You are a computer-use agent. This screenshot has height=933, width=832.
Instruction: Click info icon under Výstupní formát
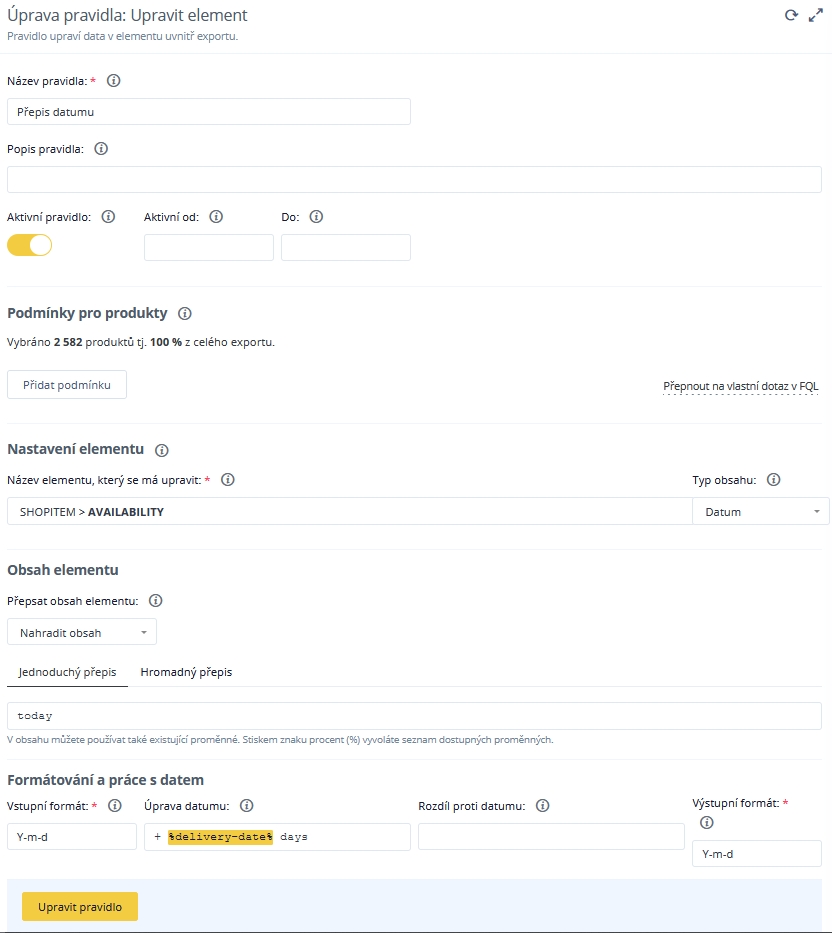click(707, 823)
